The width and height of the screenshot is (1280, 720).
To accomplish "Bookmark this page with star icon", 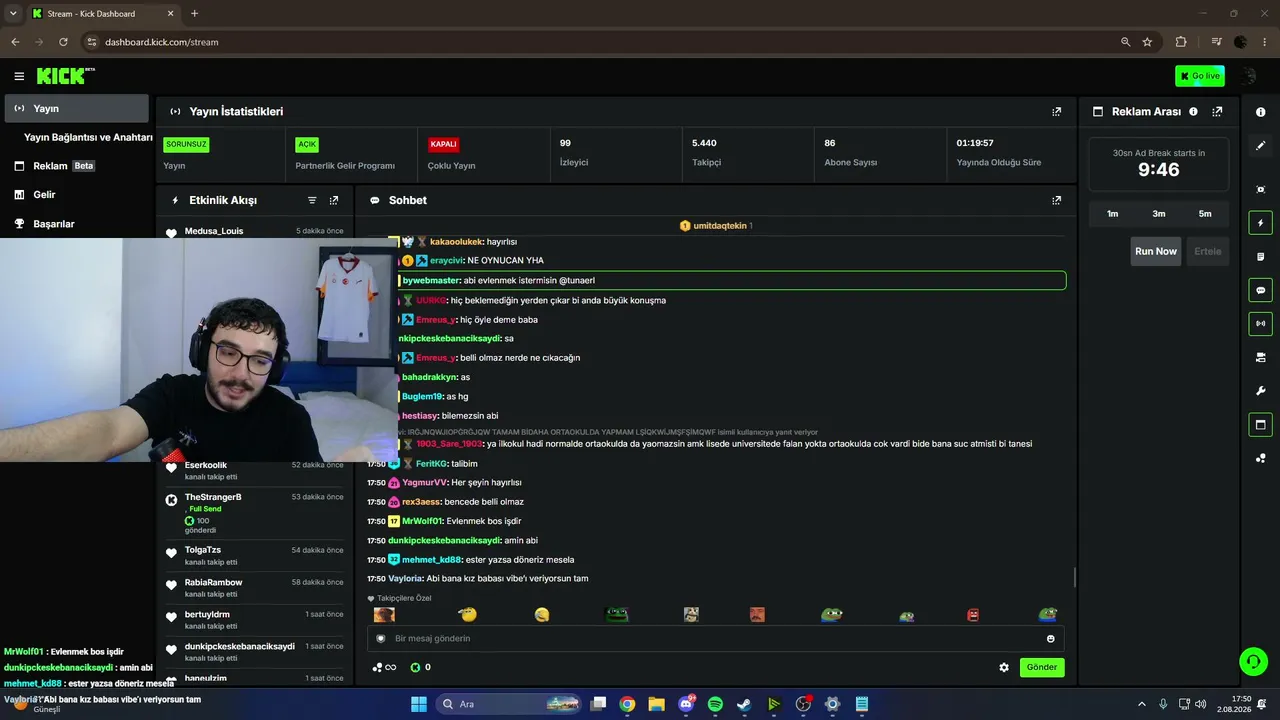I will pyautogui.click(x=1147, y=42).
